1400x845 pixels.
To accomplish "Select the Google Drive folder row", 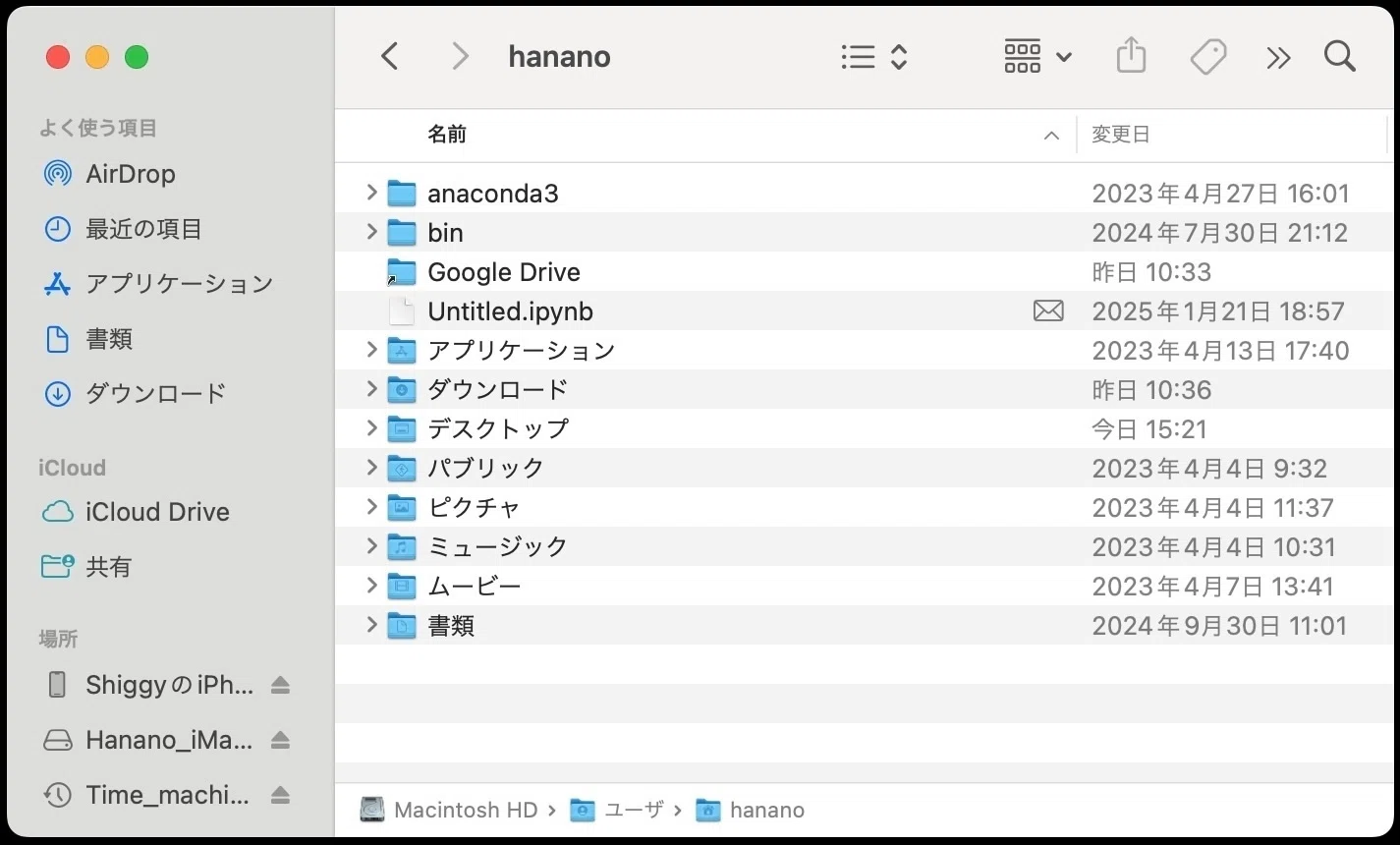I will coord(865,271).
